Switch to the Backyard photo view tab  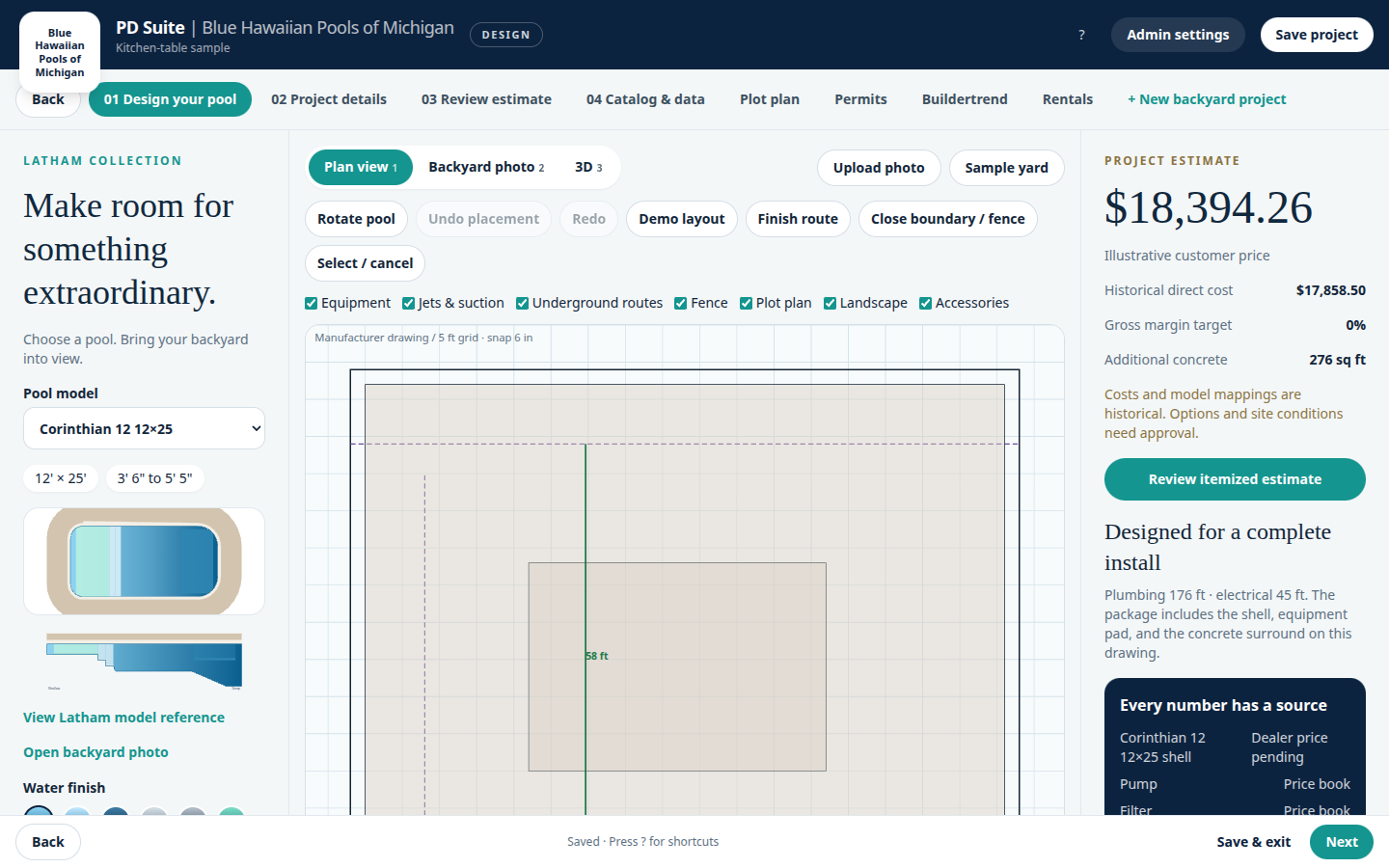click(486, 167)
